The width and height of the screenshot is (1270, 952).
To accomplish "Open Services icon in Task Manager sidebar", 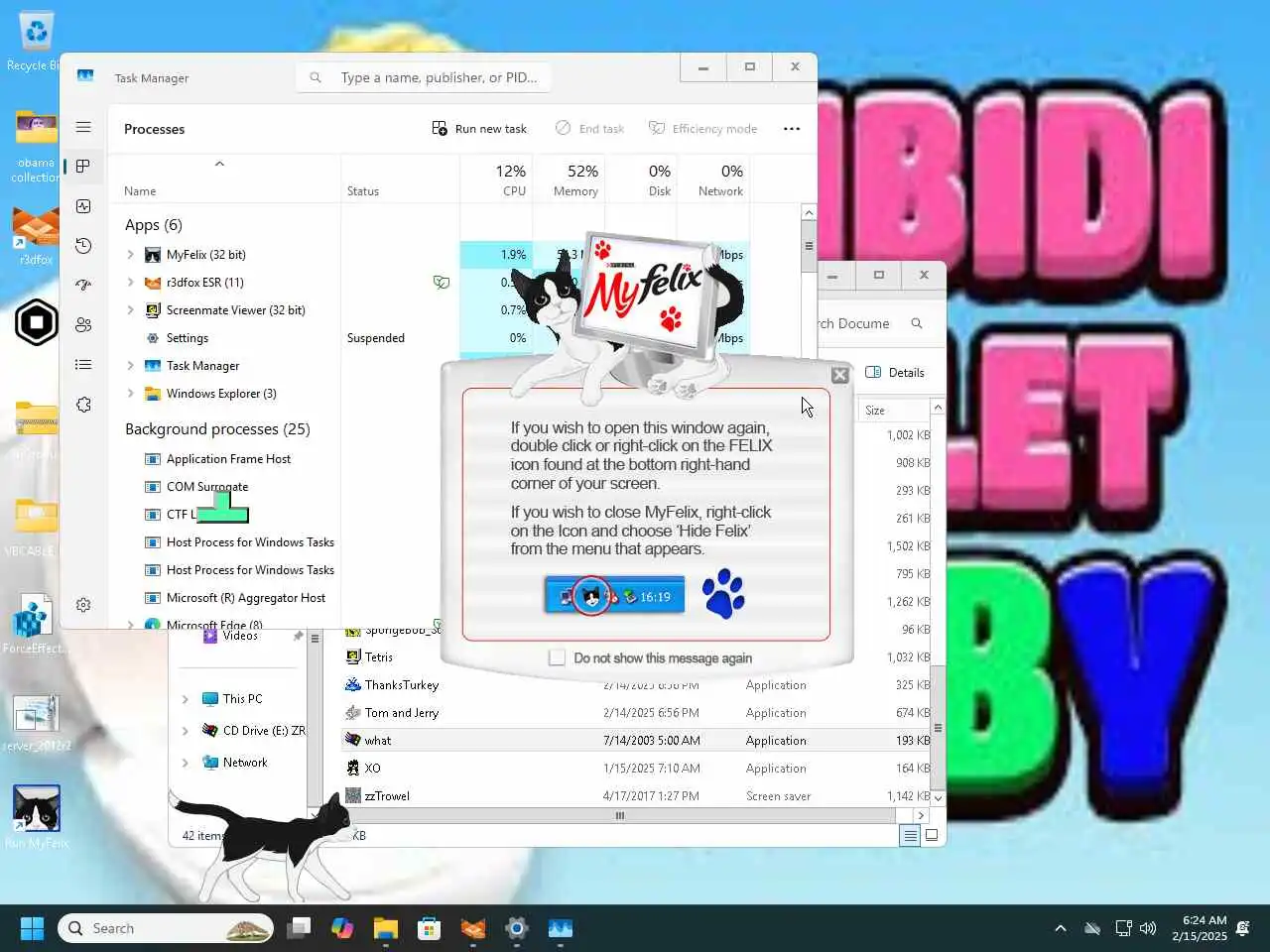I will pos(83,405).
